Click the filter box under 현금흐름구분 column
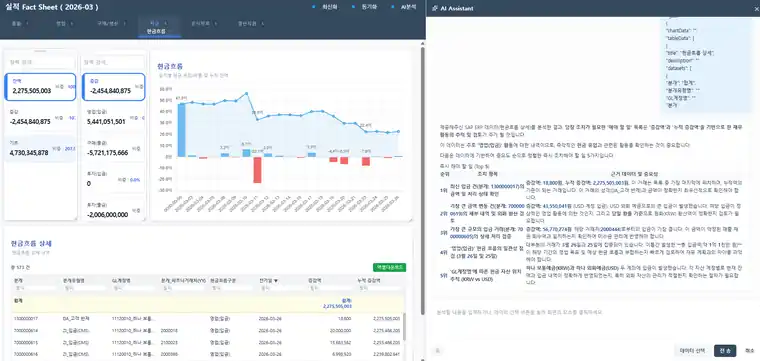 232,288
